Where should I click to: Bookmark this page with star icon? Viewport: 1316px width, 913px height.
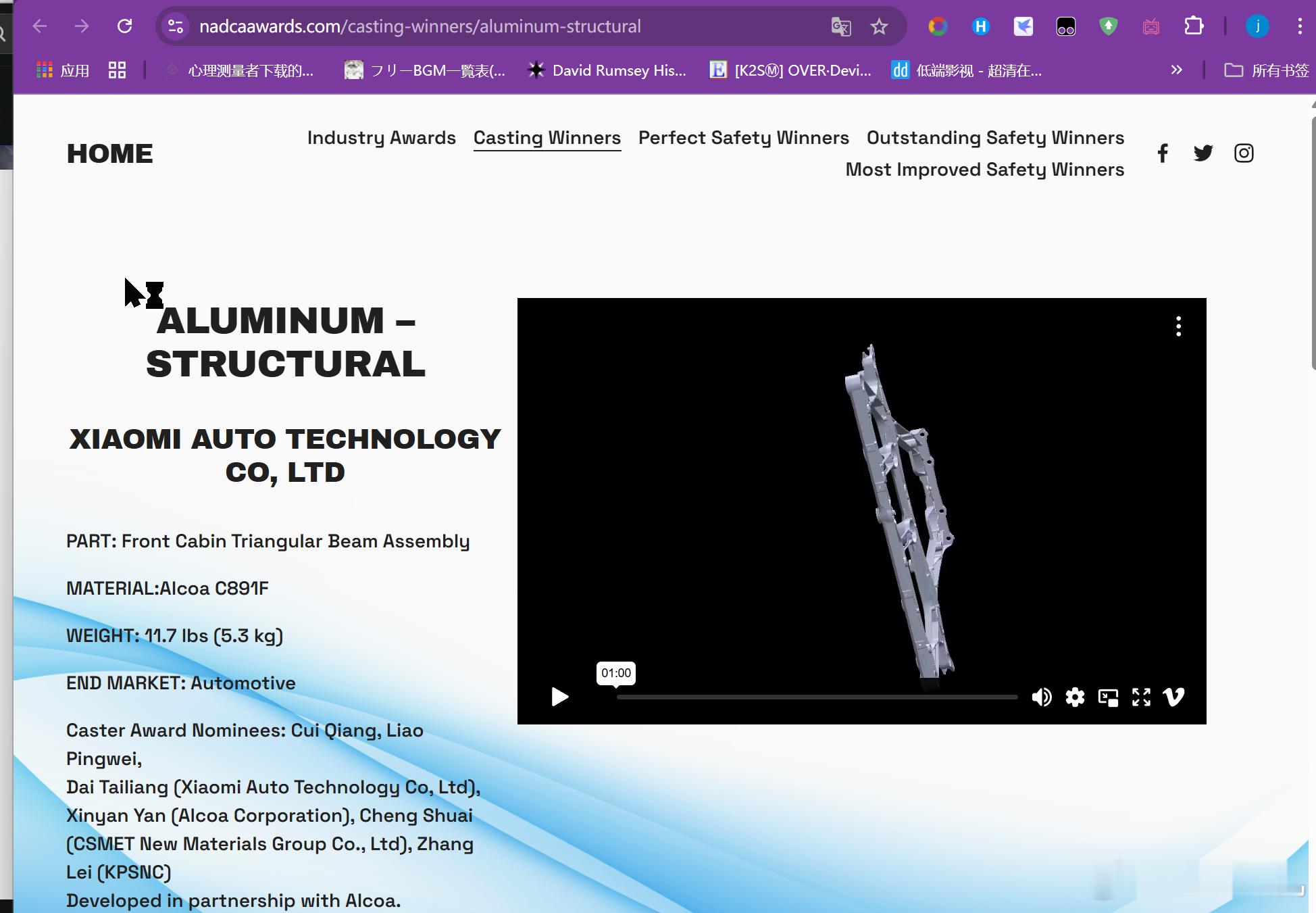click(878, 27)
